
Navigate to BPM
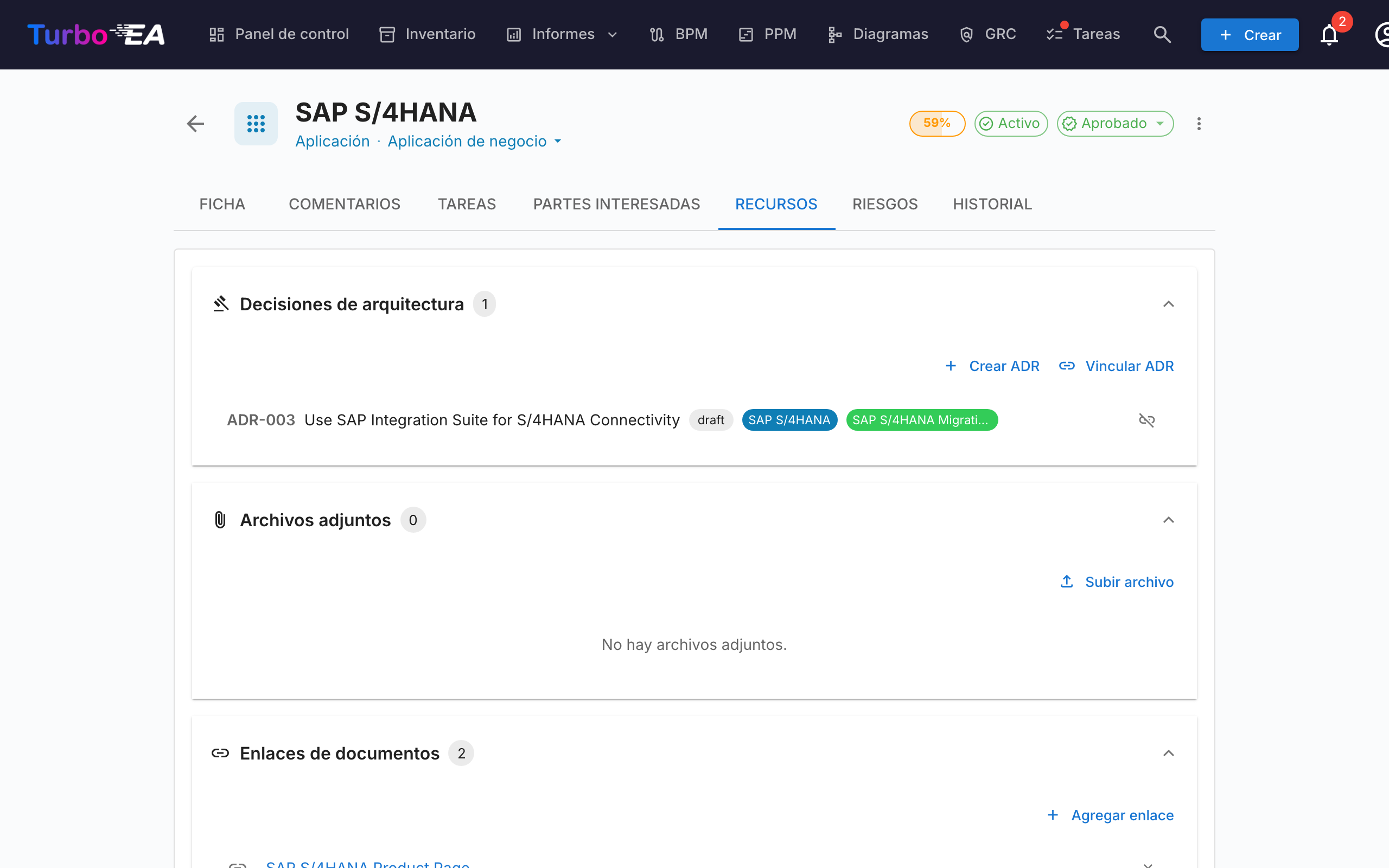(x=678, y=34)
